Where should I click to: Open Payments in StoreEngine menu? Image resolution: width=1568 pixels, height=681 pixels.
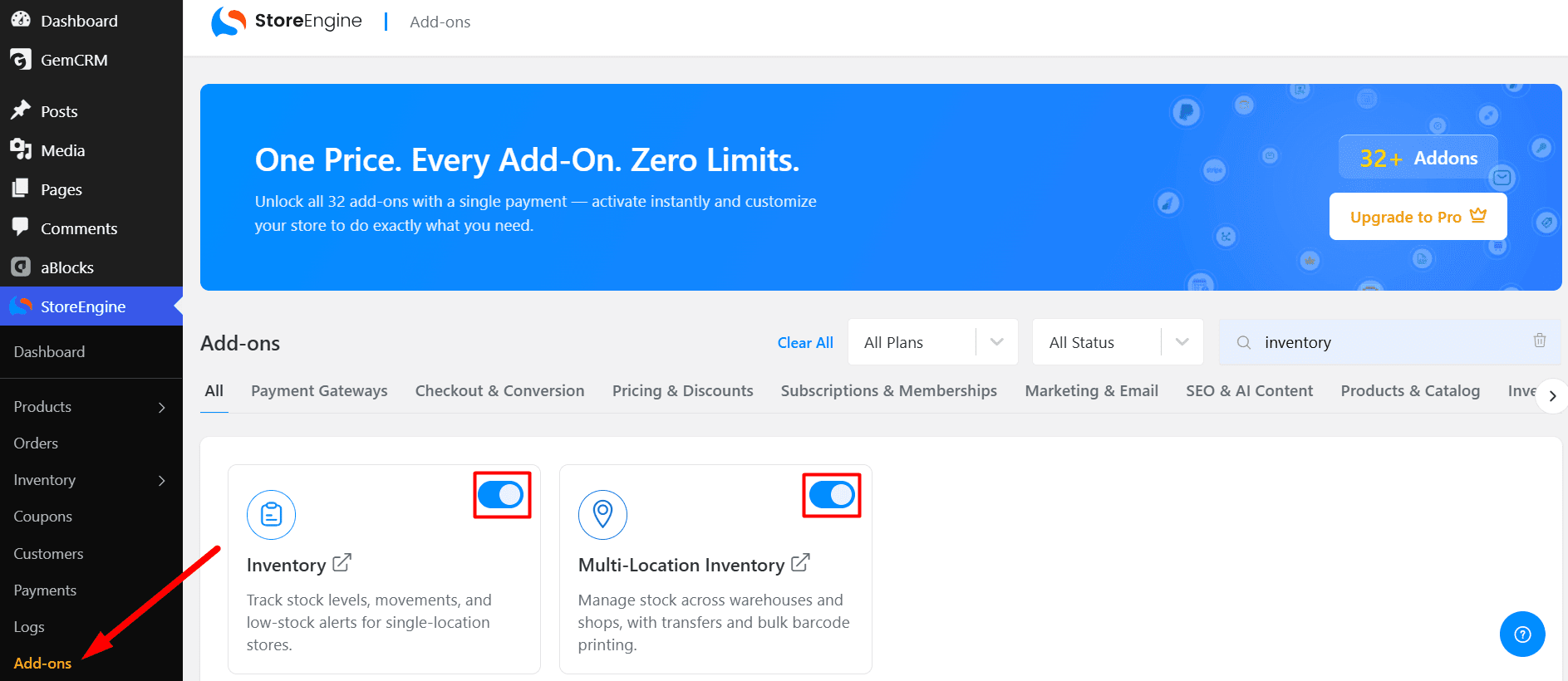[45, 590]
